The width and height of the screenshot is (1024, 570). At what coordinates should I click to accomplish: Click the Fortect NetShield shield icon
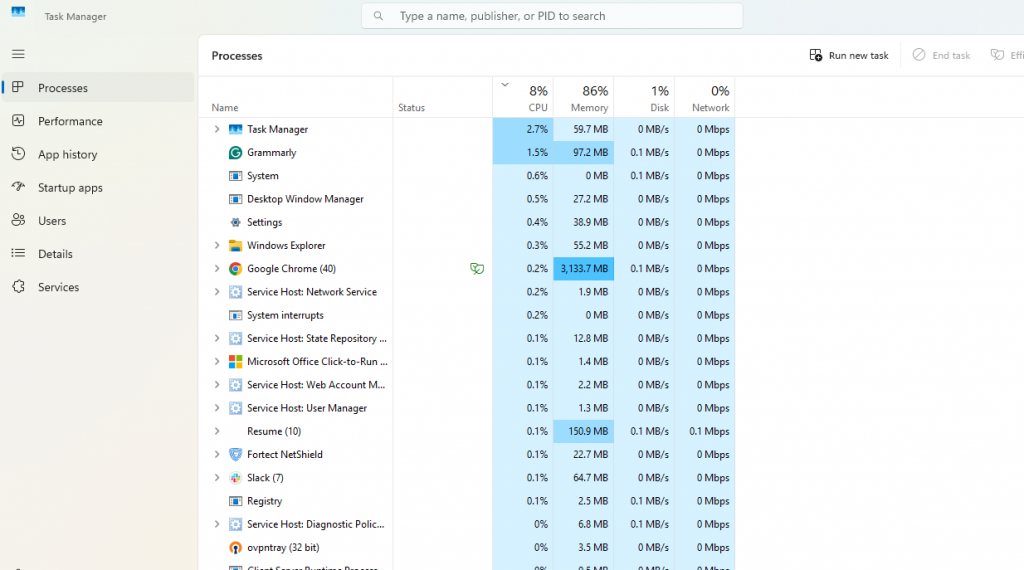[235, 455]
